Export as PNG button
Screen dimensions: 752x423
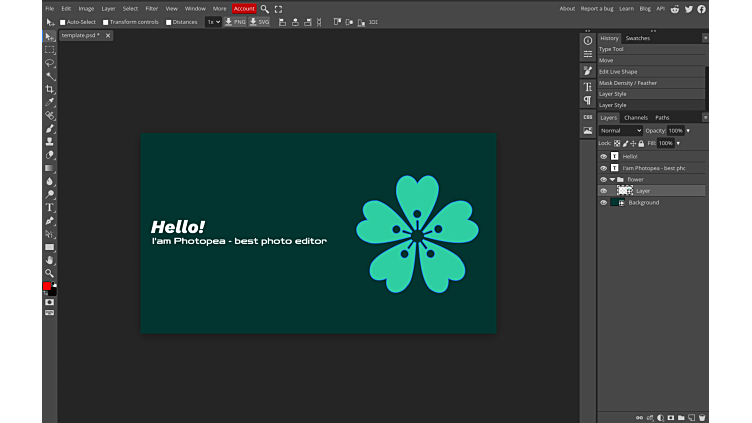pyautogui.click(x=235, y=22)
